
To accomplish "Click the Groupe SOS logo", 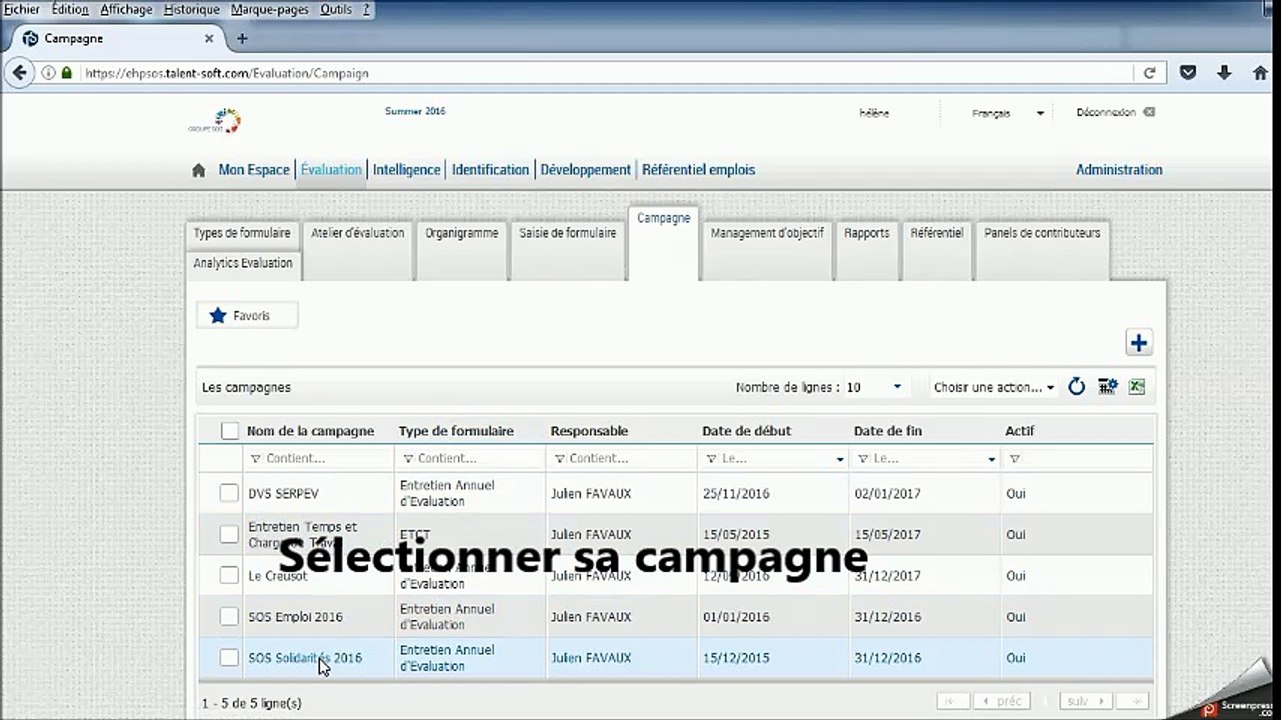I will (216, 122).
